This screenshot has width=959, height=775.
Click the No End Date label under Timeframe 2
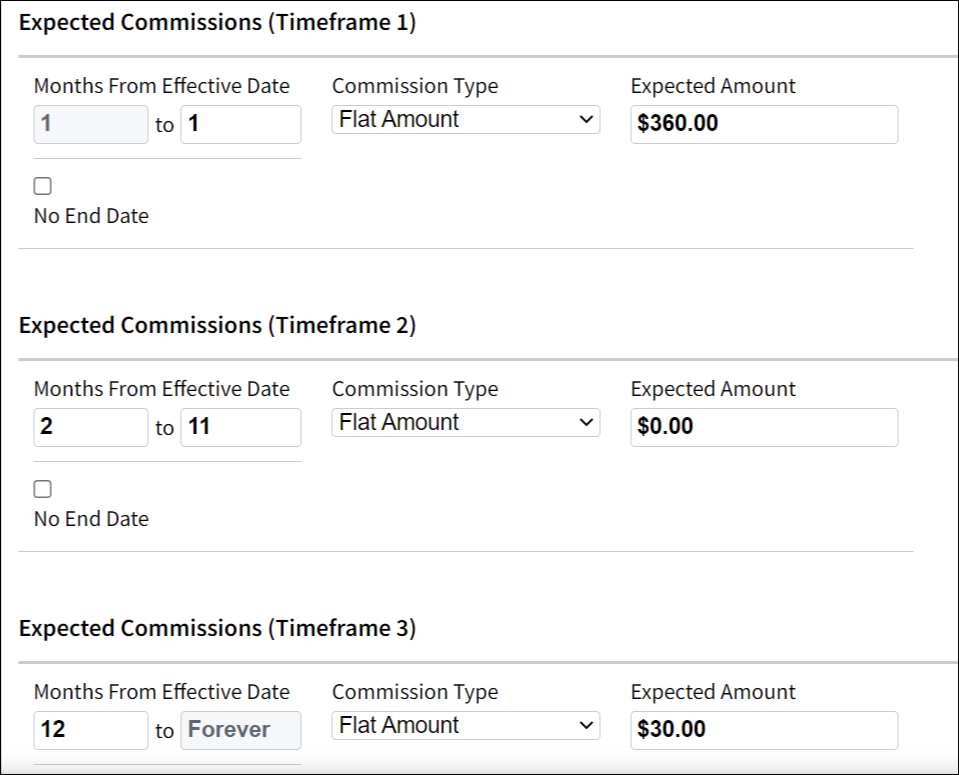pyautogui.click(x=90, y=518)
